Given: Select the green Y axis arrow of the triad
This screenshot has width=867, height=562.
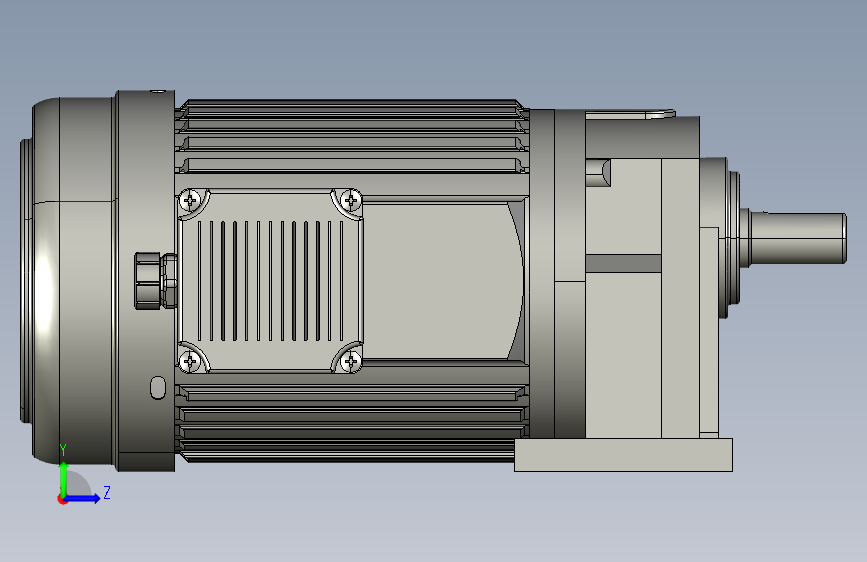Looking at the screenshot, I should (64, 478).
